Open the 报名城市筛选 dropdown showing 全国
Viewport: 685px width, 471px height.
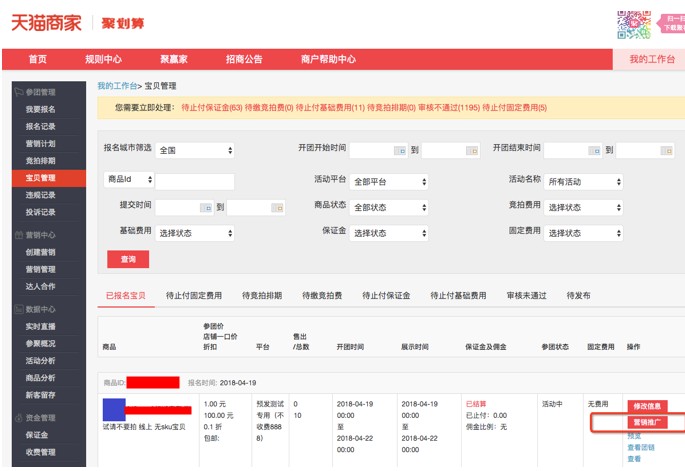coord(196,151)
